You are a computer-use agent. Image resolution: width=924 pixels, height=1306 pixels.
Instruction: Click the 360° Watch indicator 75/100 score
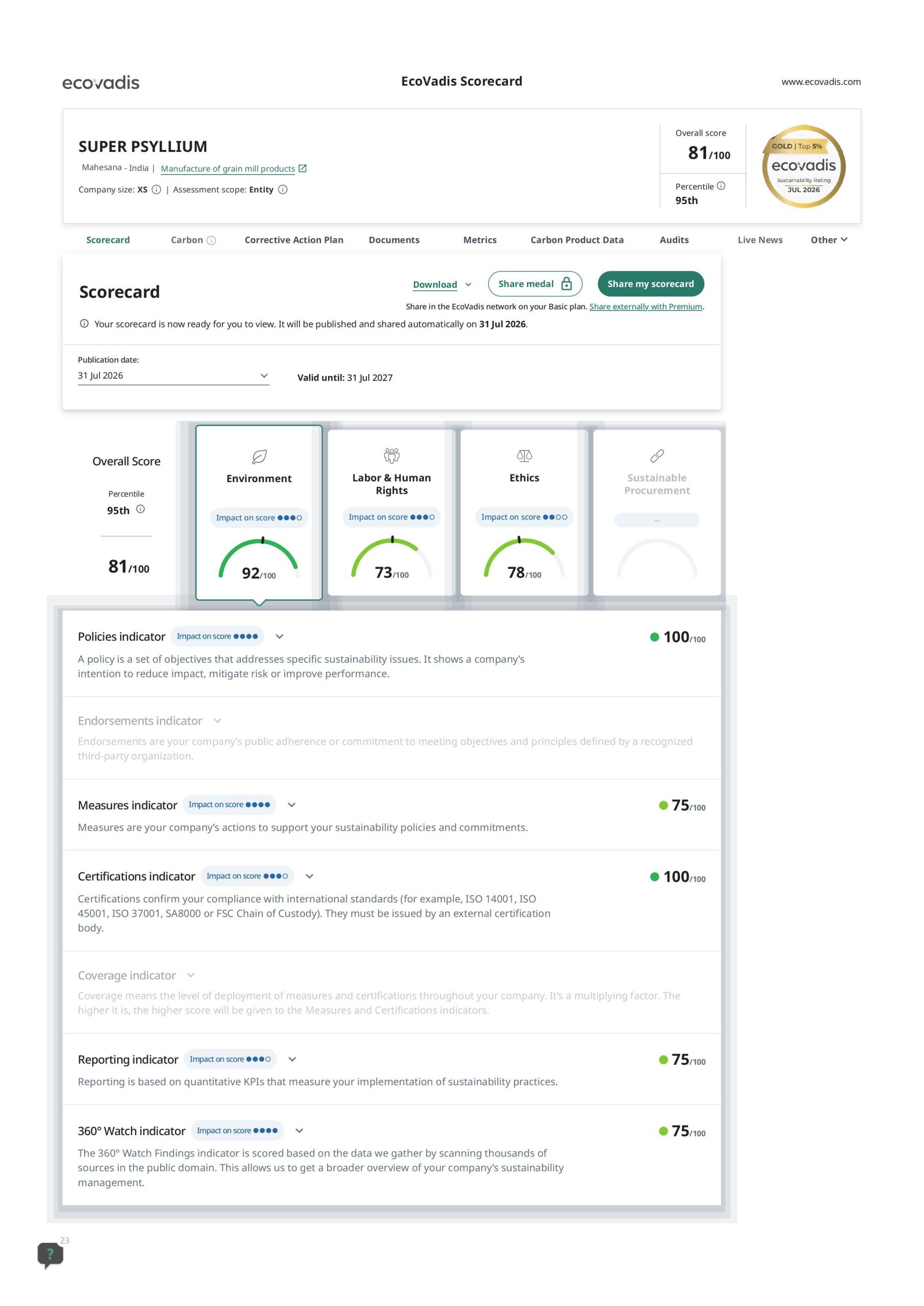688,1132
